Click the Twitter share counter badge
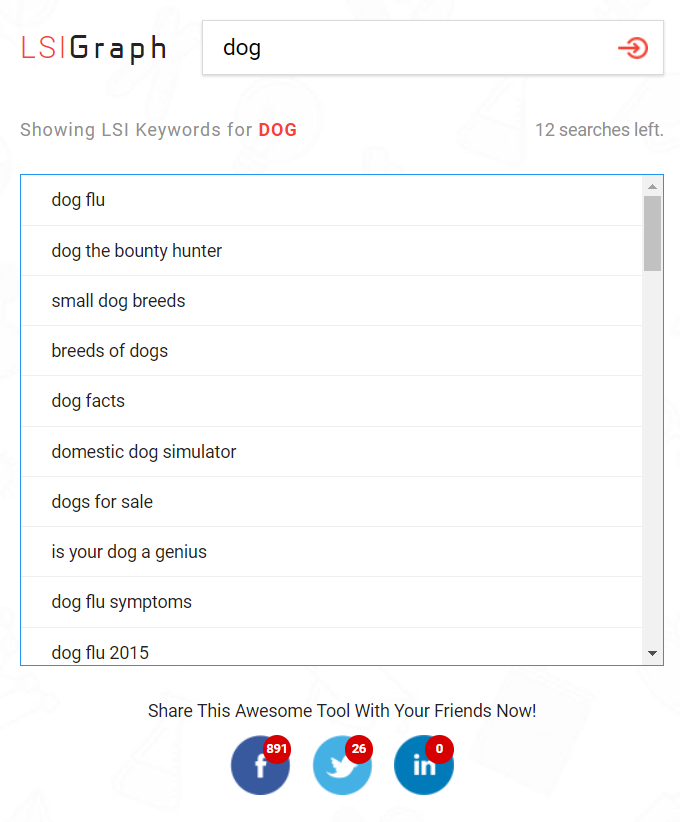Viewport: 680px width, 822px height. [359, 747]
